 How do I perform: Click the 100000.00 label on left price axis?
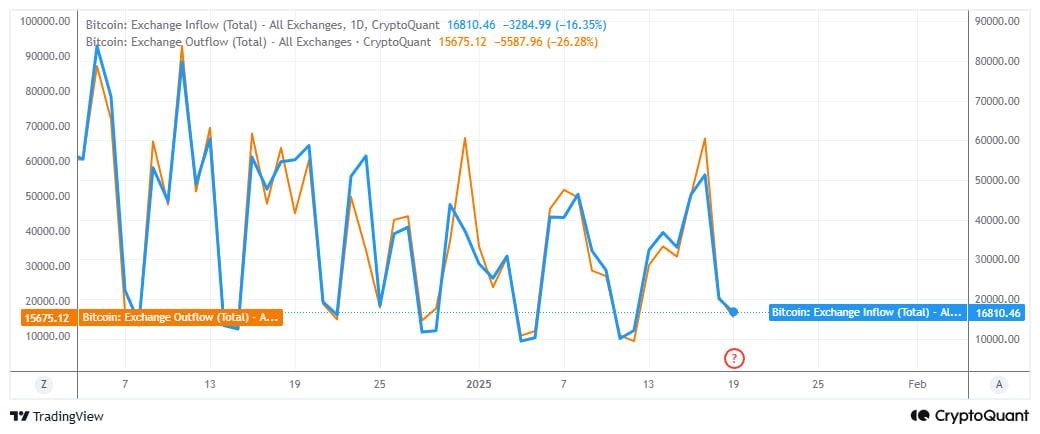45,21
